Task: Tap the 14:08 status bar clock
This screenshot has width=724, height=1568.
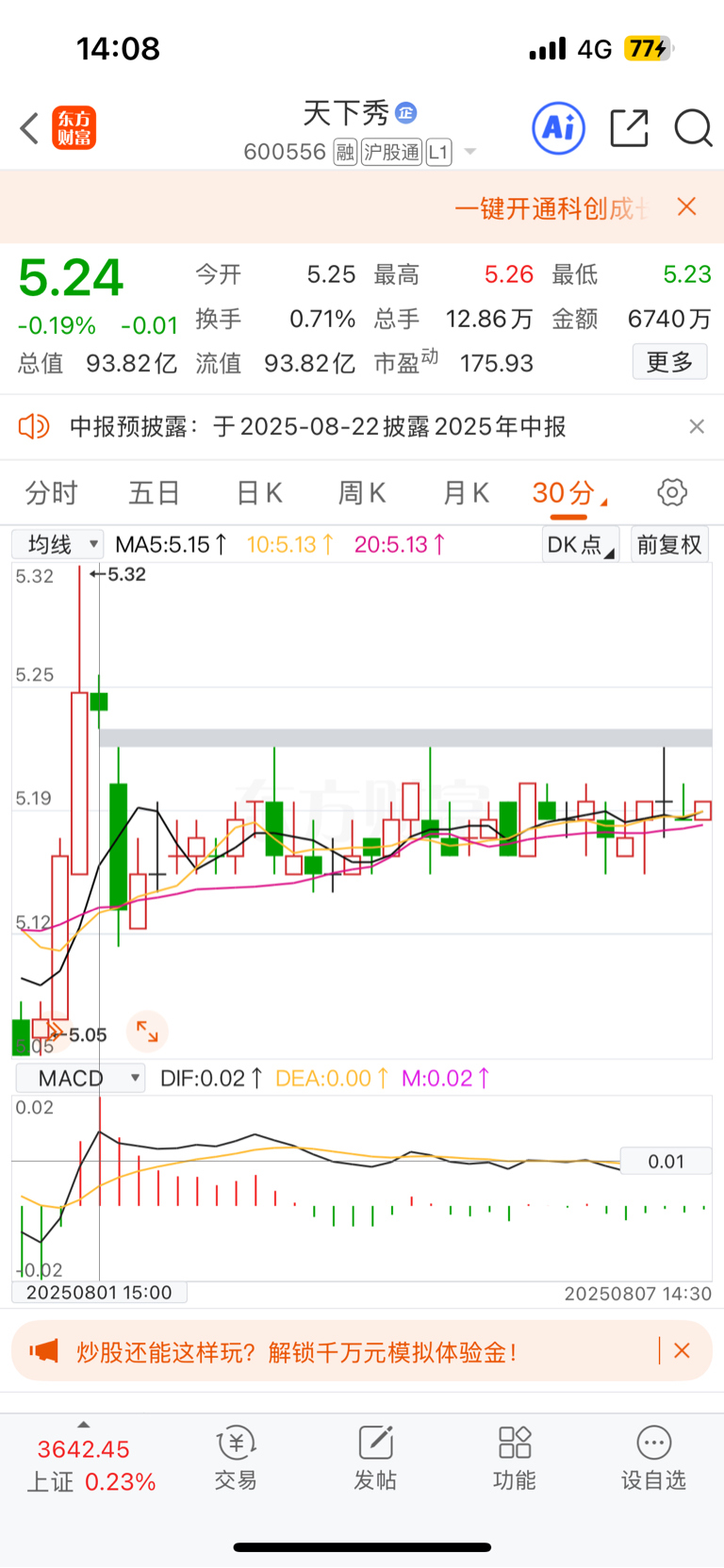Action: coord(118,48)
